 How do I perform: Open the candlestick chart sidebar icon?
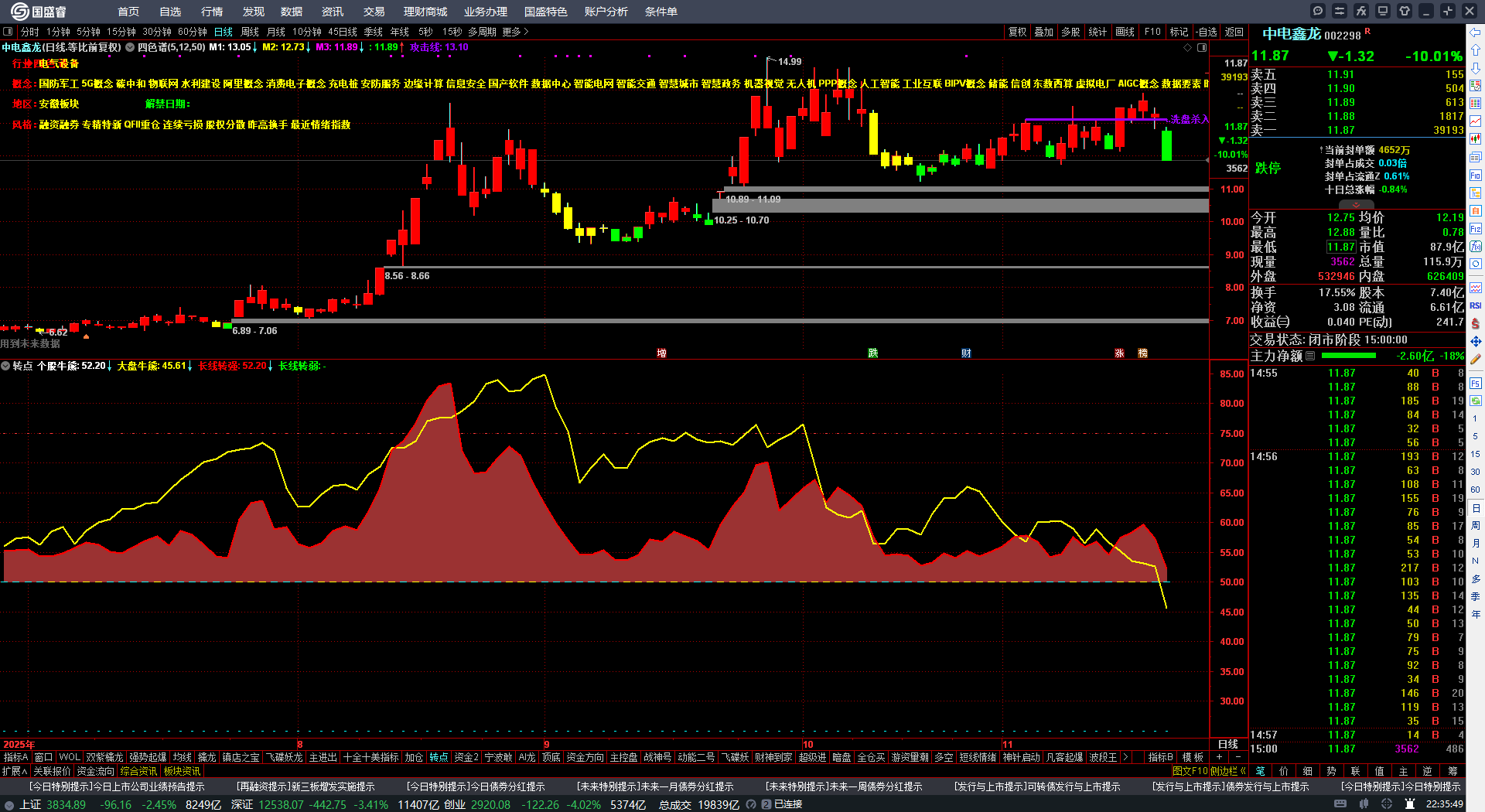pyautogui.click(x=1476, y=139)
